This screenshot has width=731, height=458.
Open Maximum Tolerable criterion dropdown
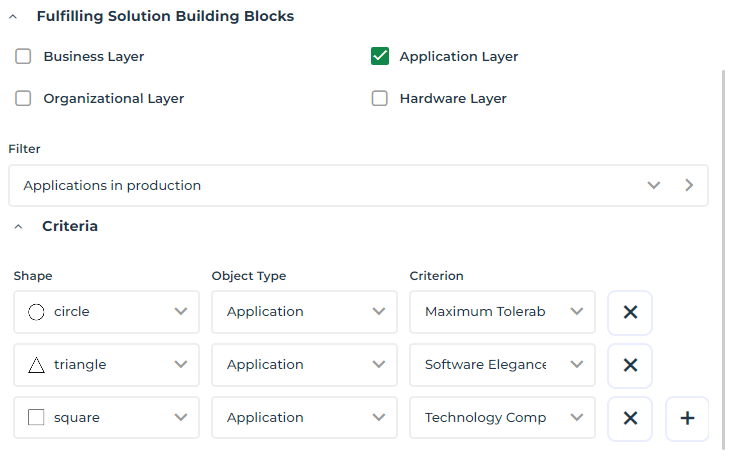coord(502,312)
